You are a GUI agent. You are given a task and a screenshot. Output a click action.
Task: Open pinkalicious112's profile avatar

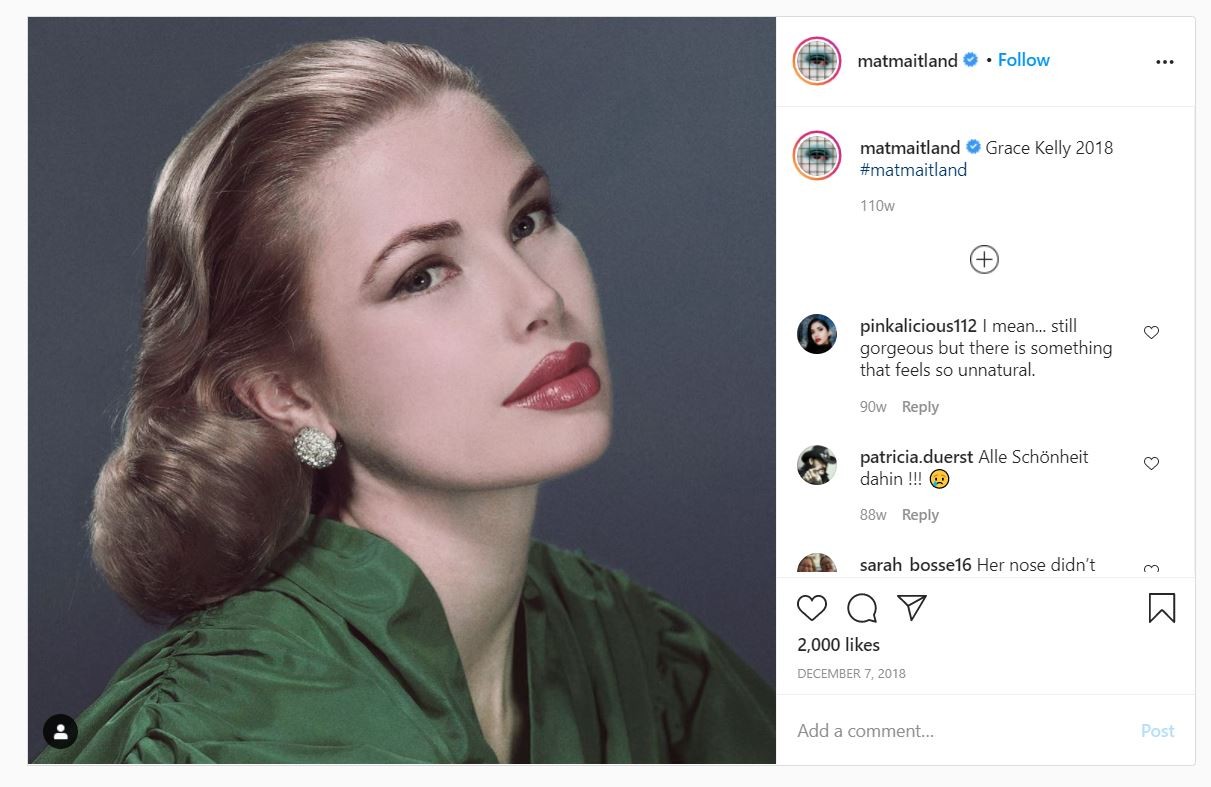pos(817,334)
